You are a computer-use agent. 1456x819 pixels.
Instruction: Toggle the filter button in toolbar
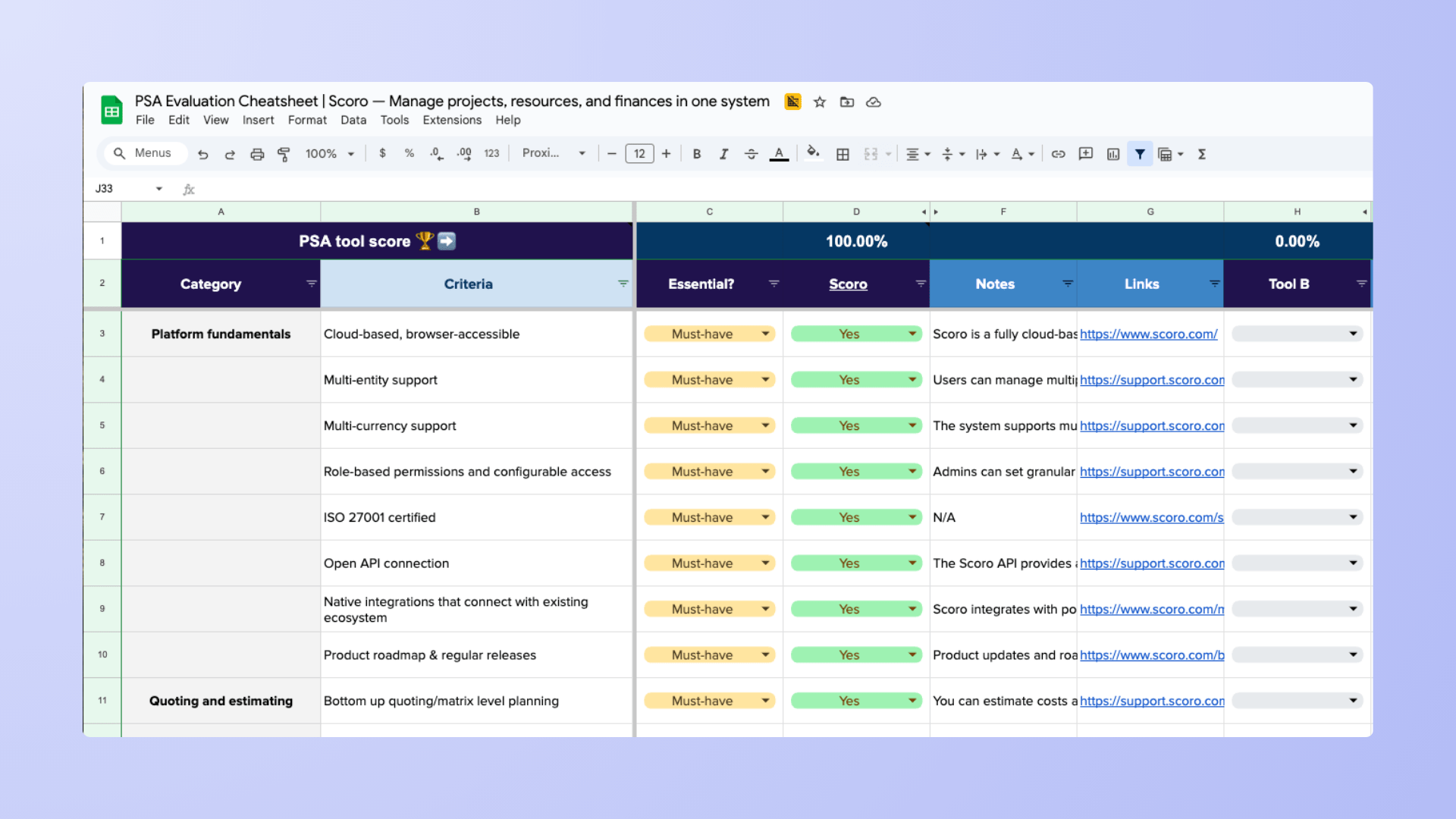tap(1140, 154)
